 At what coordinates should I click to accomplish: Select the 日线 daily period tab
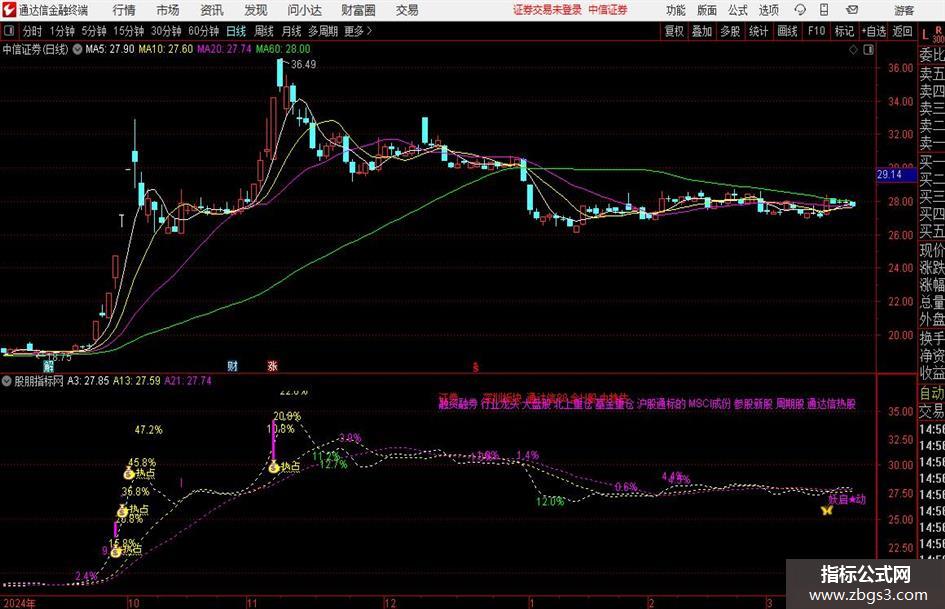click(236, 31)
